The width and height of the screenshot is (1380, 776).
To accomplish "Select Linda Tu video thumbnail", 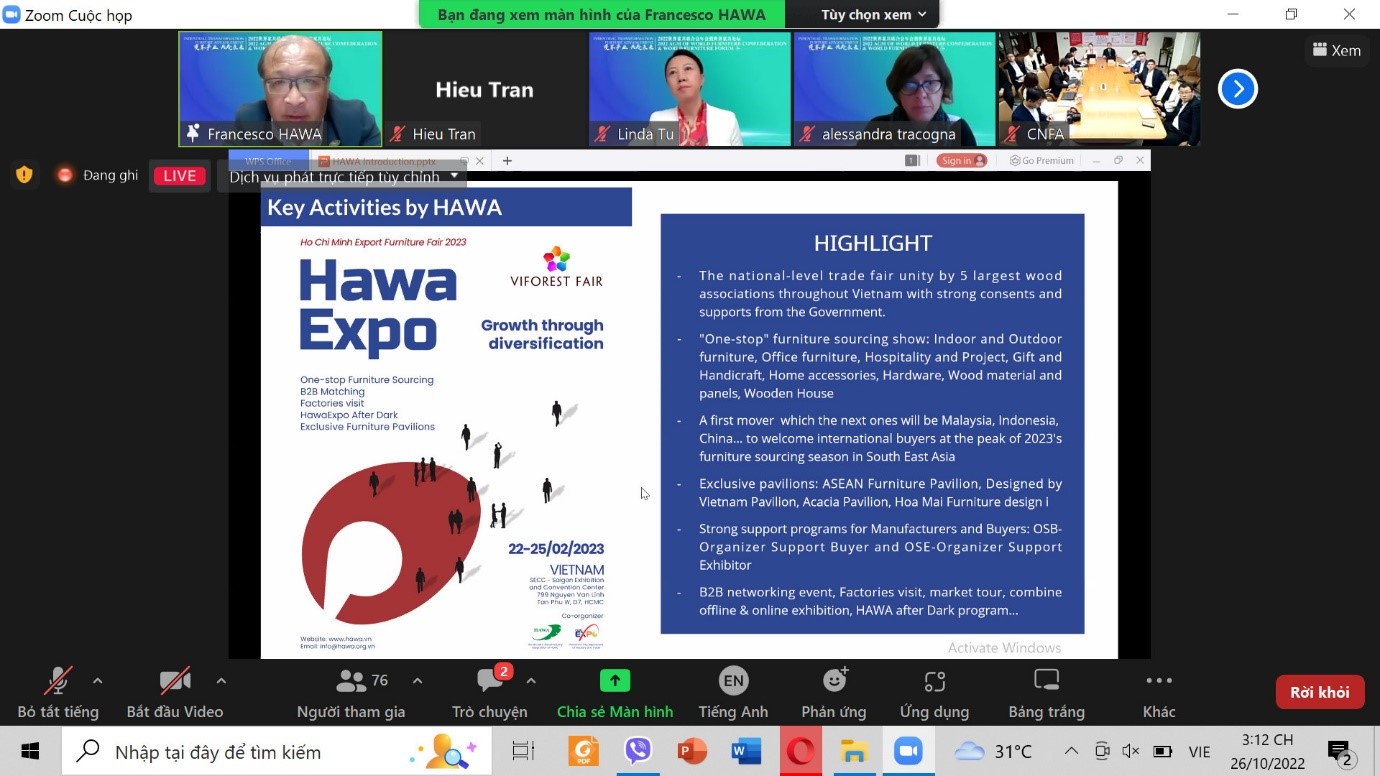I will pos(690,89).
